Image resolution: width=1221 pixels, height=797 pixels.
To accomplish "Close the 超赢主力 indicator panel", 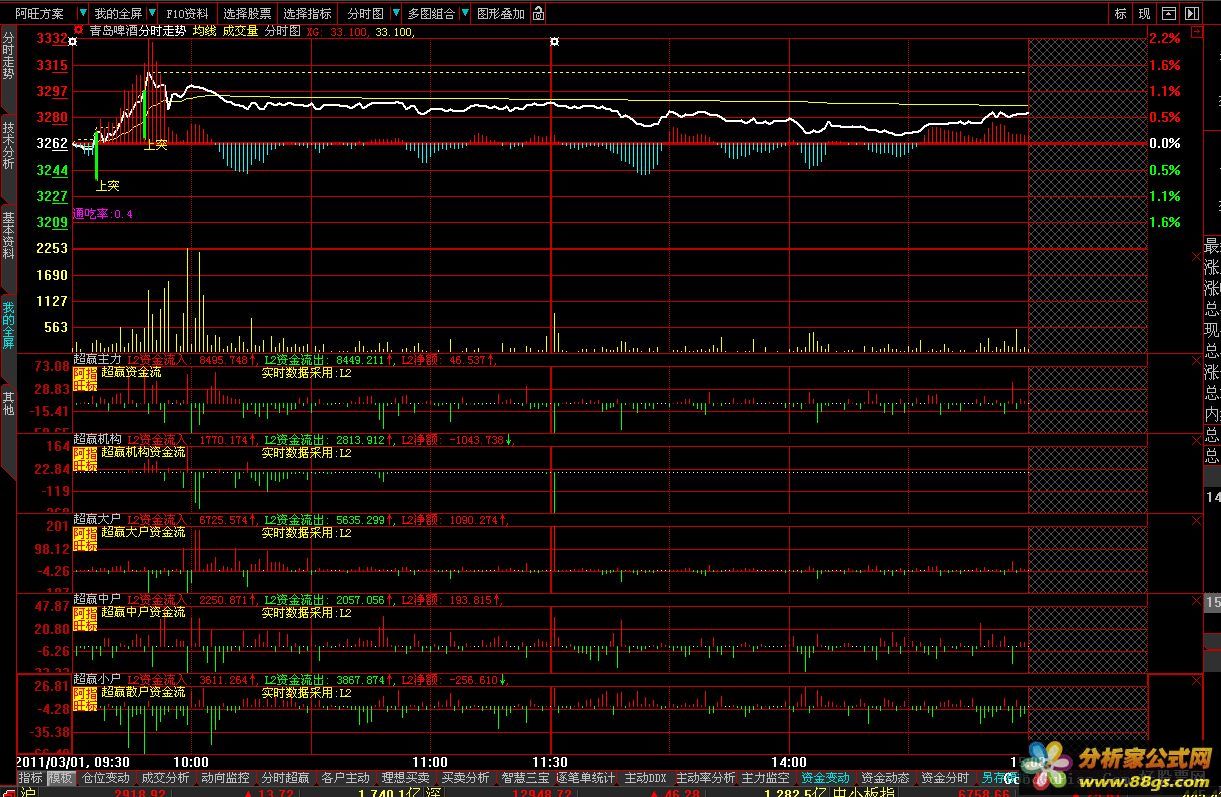I will 1198,359.
